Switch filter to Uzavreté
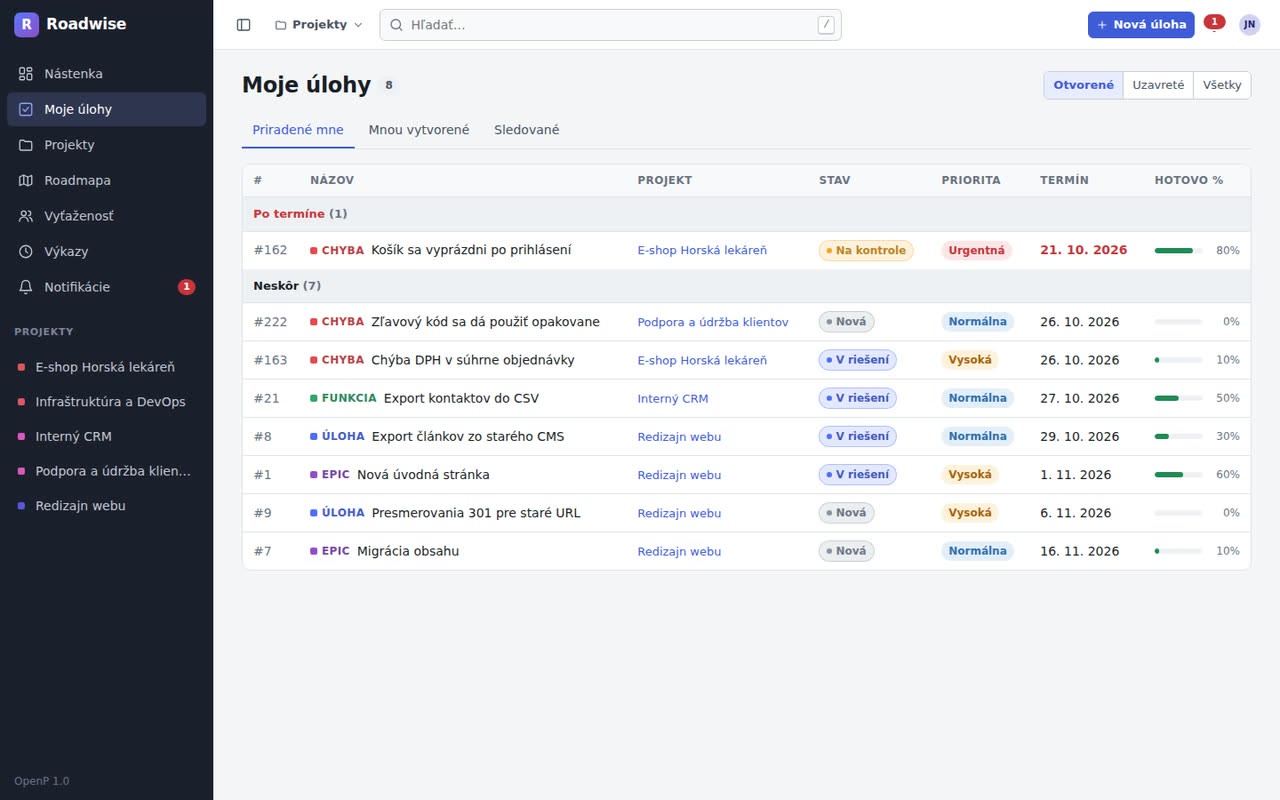This screenshot has width=1280, height=800. (x=1158, y=85)
